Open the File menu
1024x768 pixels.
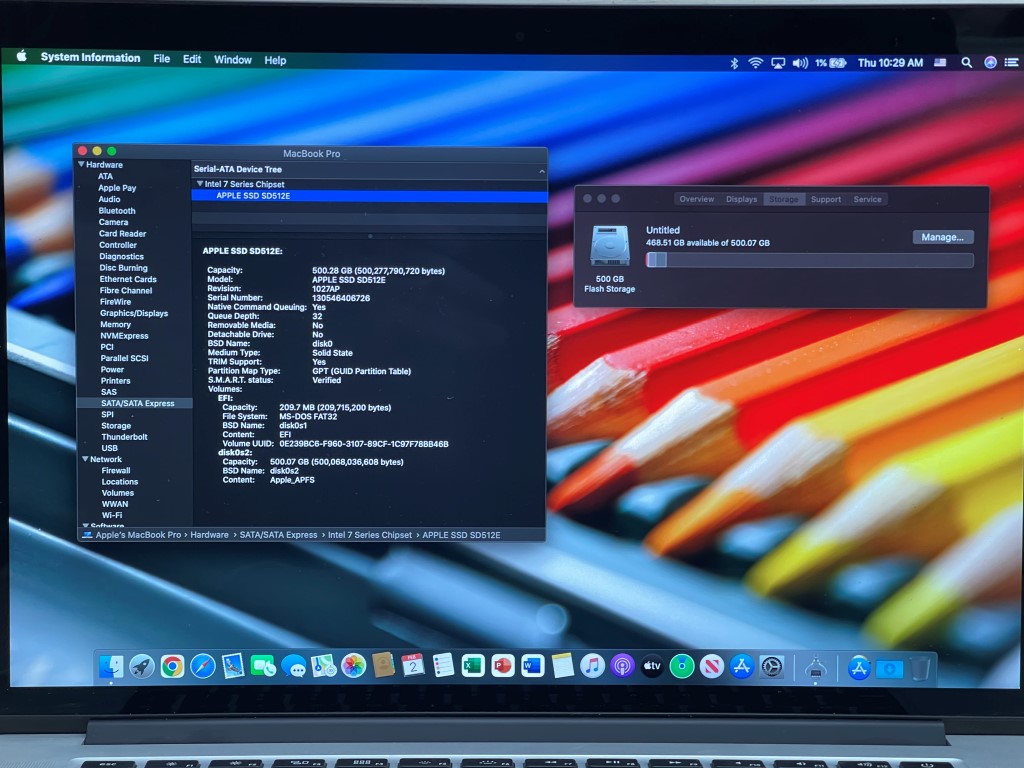click(x=161, y=59)
